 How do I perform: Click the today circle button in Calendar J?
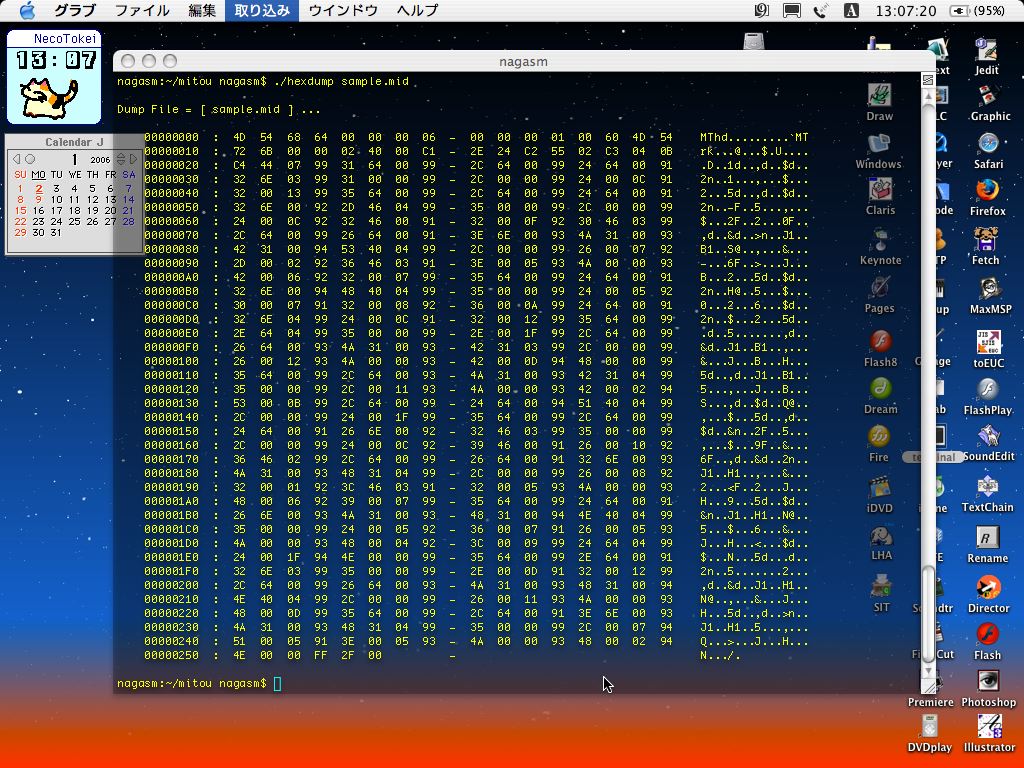[29, 159]
